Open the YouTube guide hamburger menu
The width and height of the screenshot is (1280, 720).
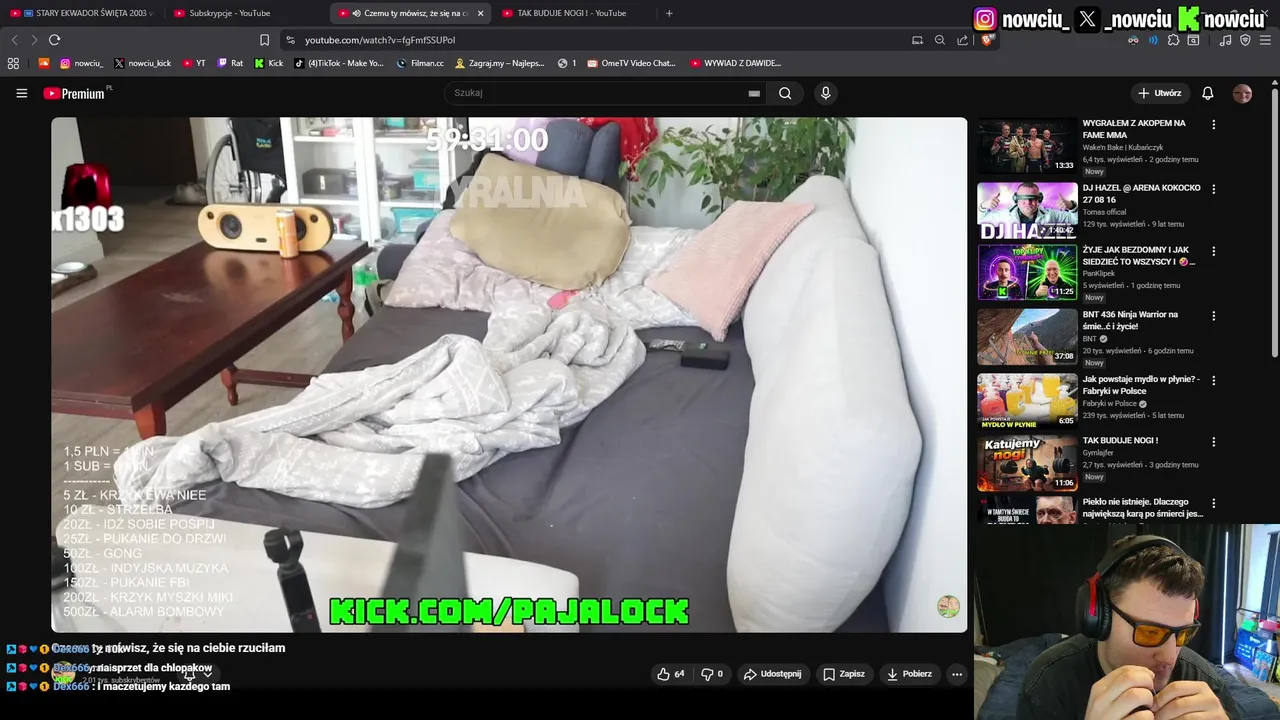[x=21, y=93]
